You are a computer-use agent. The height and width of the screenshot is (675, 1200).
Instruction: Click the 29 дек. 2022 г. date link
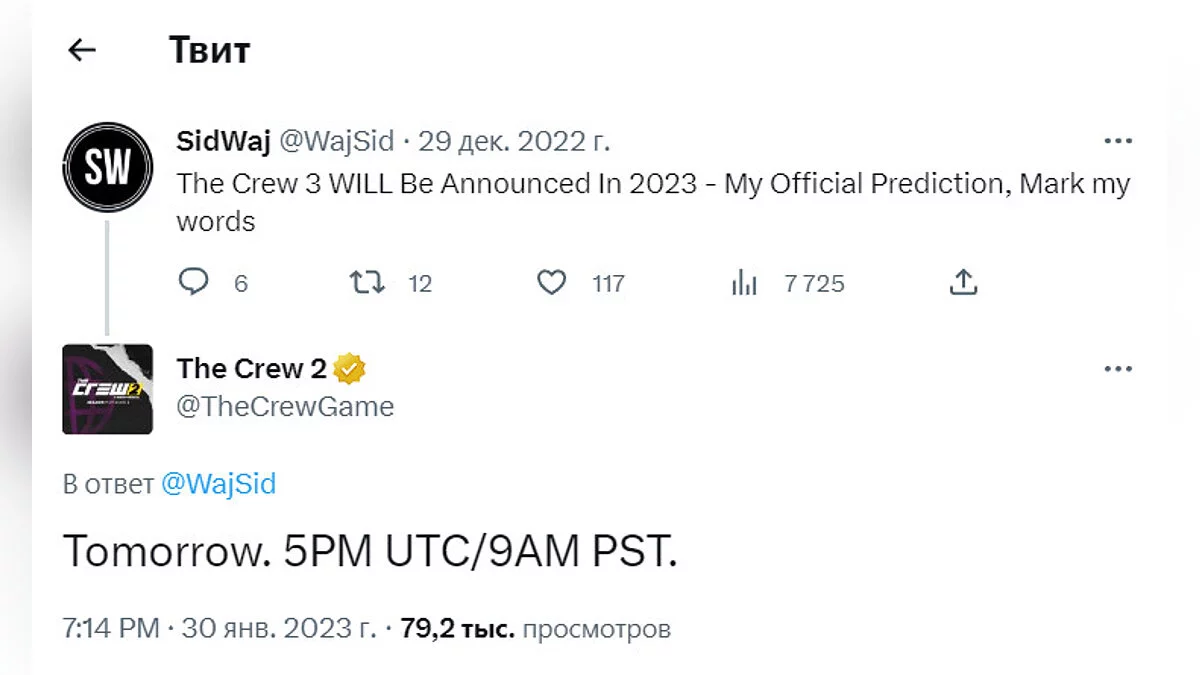[514, 141]
